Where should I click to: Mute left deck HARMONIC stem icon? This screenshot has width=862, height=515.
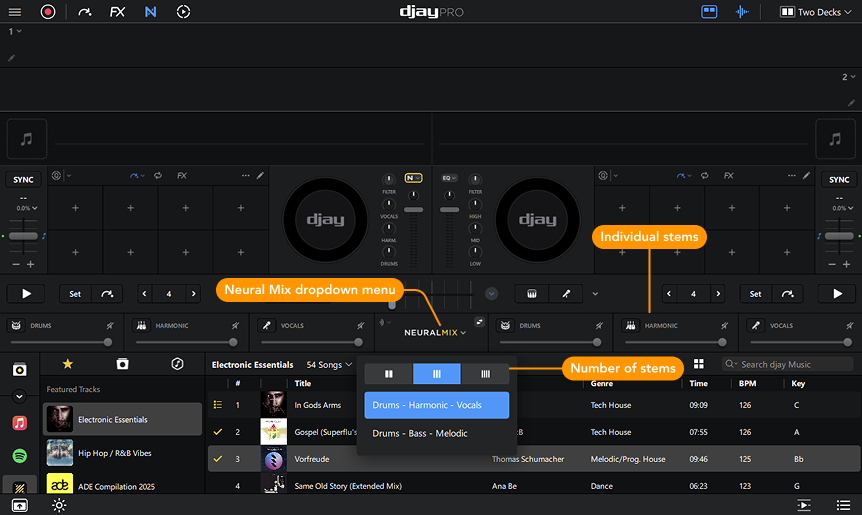coord(235,326)
